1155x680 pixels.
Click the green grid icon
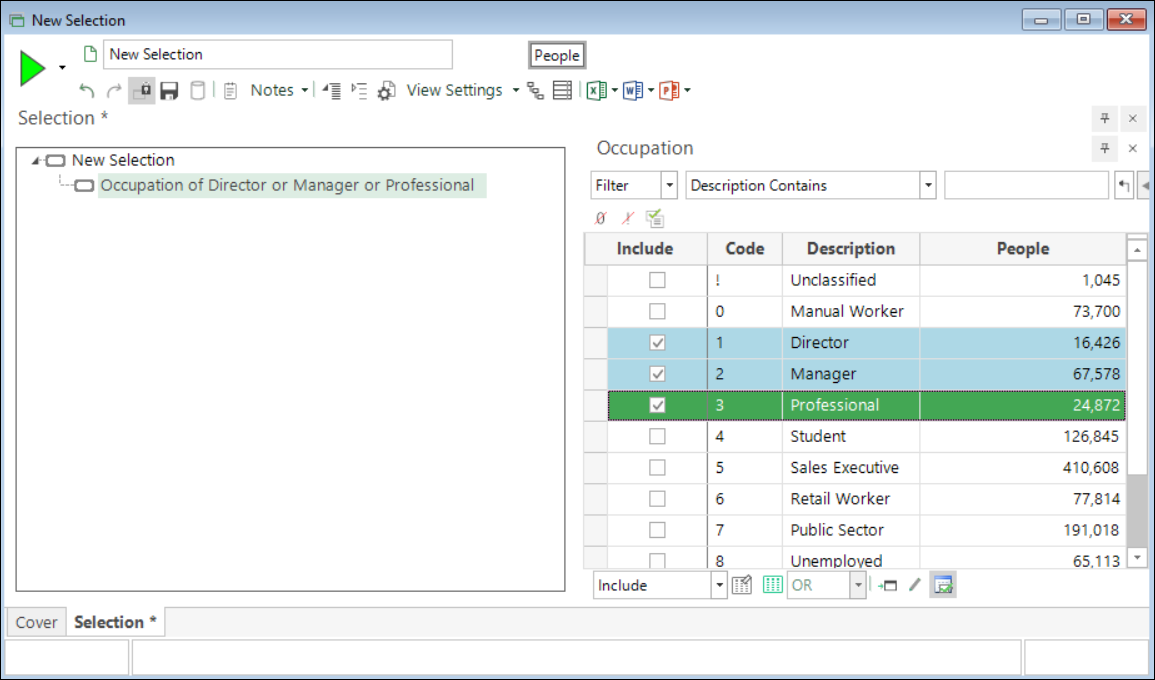click(x=772, y=586)
